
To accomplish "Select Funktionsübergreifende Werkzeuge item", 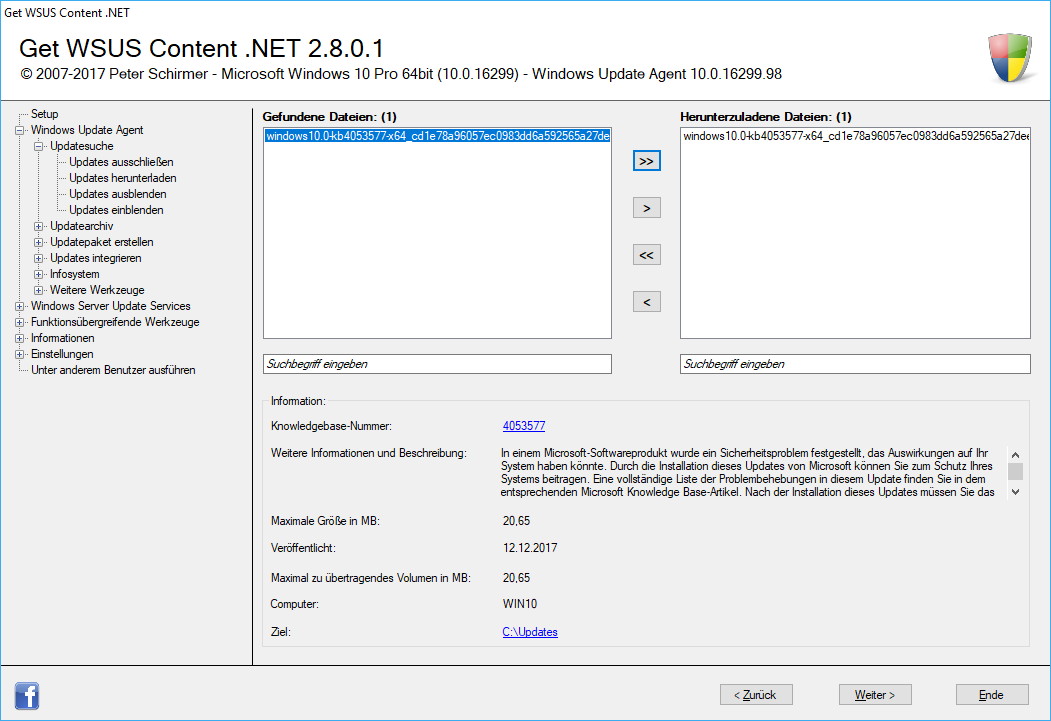I will click(x=115, y=322).
